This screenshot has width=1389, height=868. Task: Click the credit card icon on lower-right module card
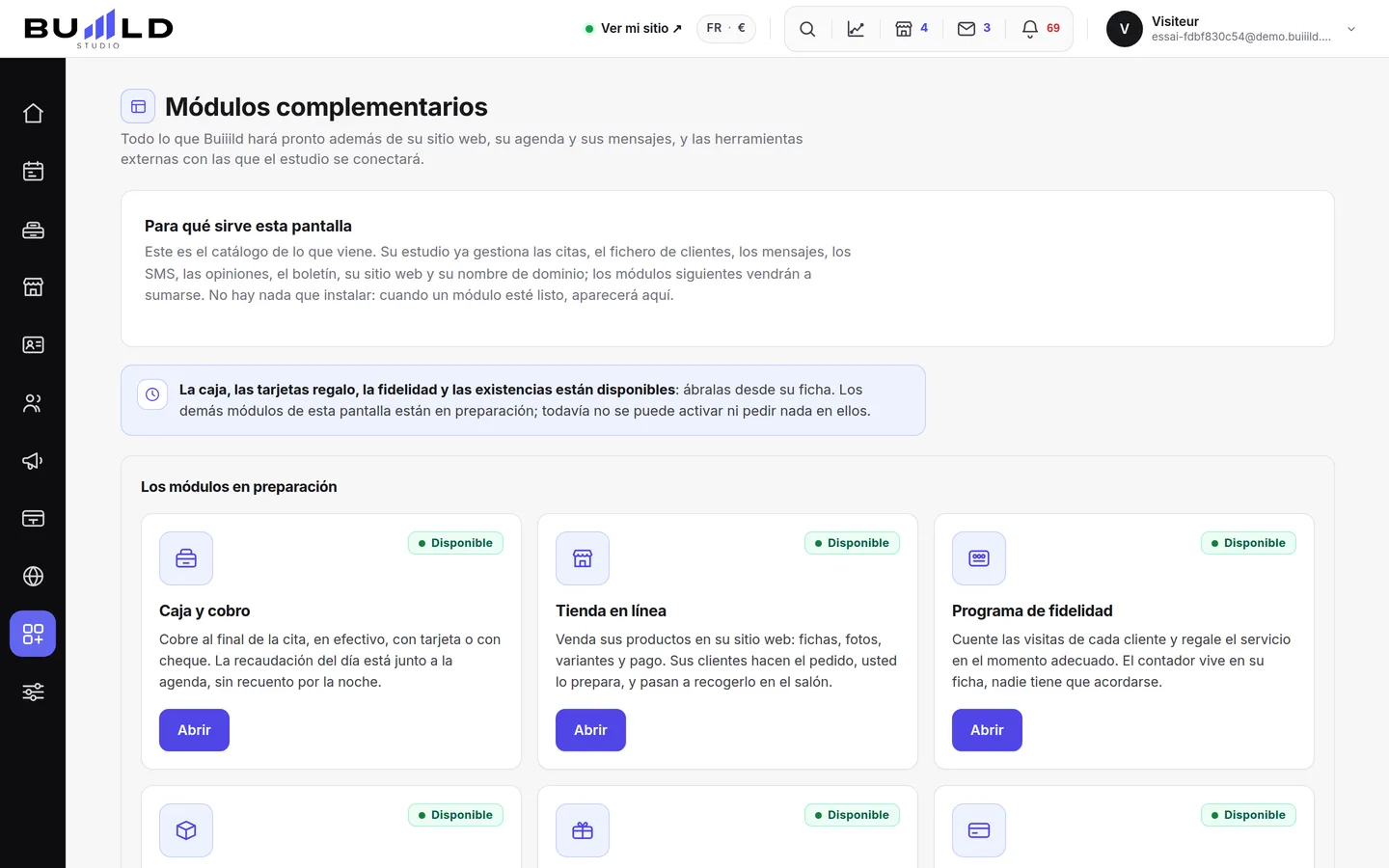pyautogui.click(x=979, y=830)
